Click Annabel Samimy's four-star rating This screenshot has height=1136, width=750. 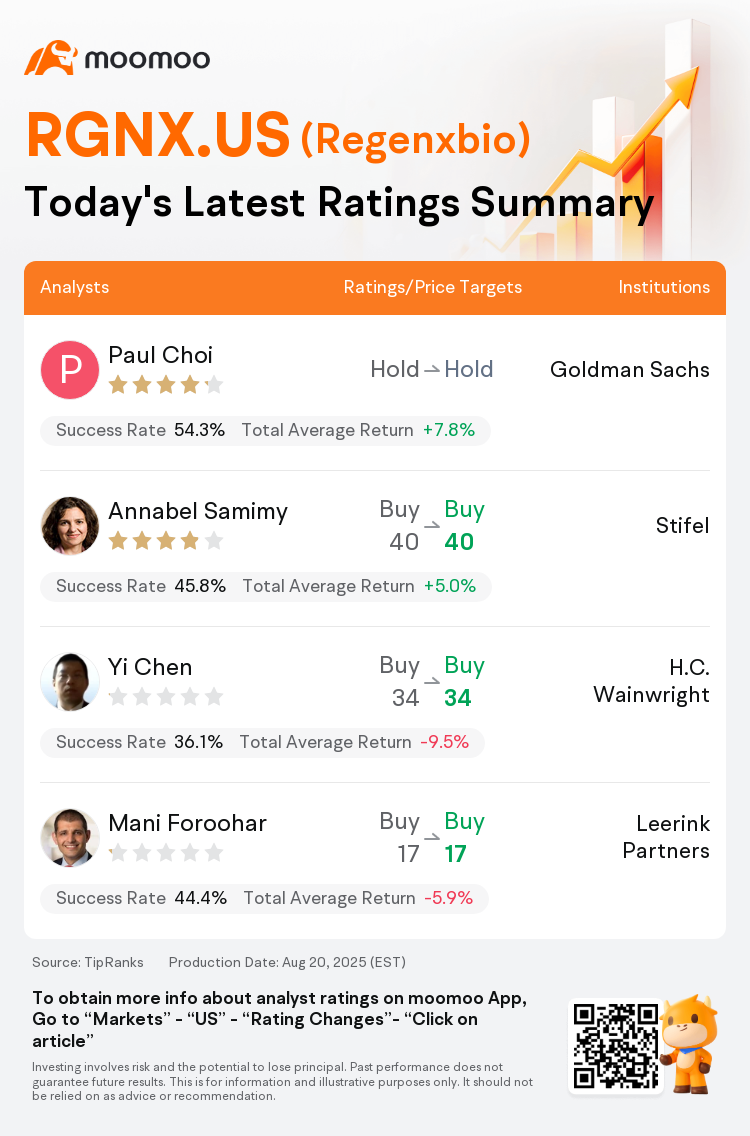(166, 540)
